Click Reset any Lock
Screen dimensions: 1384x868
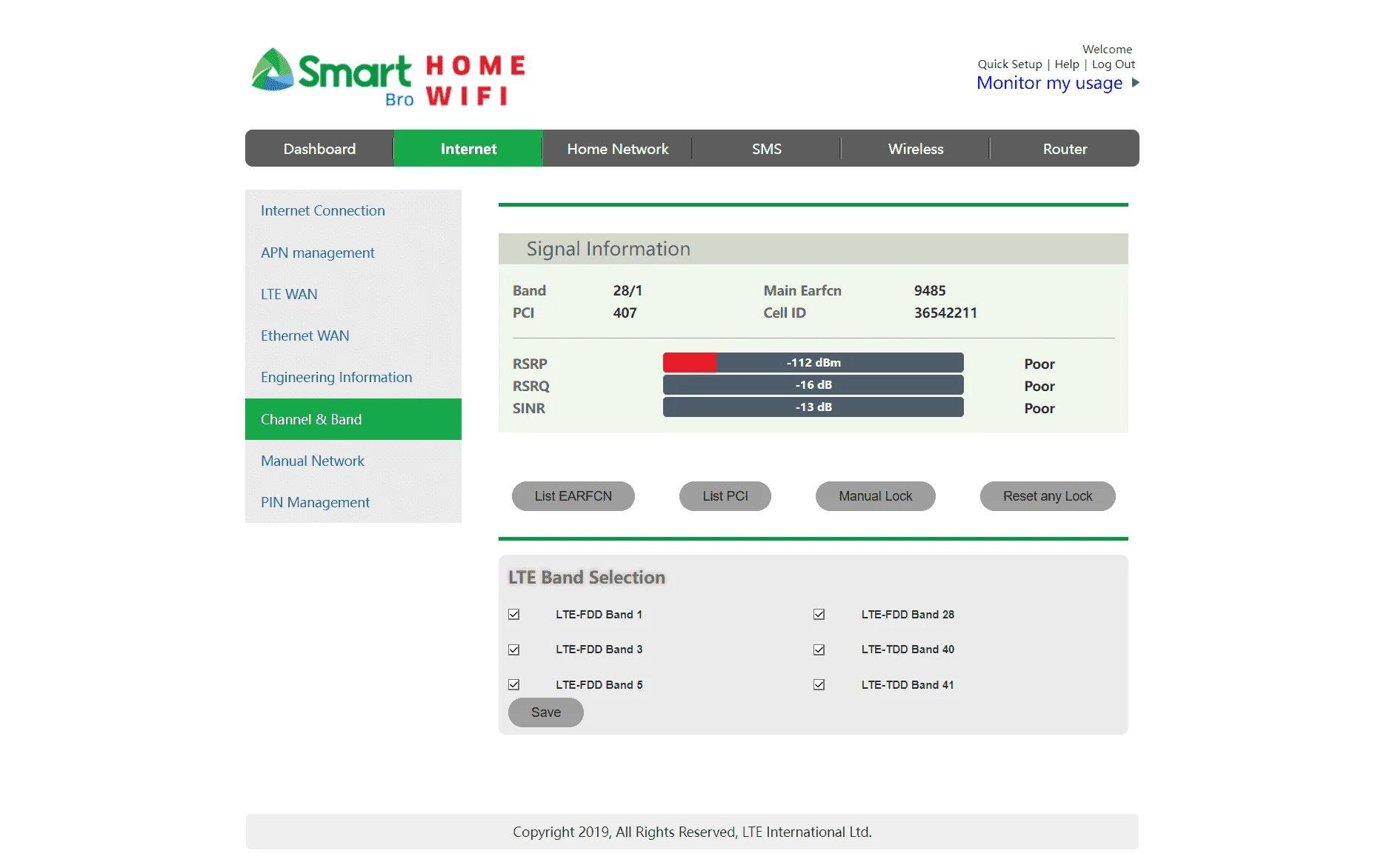click(1048, 496)
